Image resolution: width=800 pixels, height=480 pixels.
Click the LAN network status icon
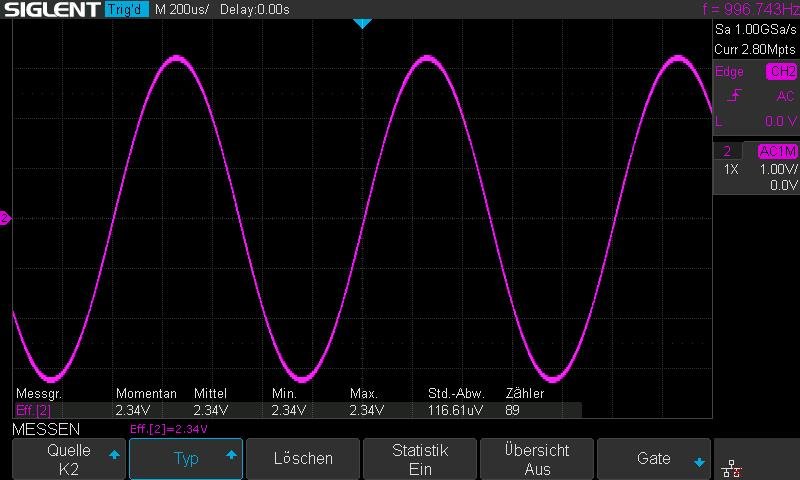tap(732, 466)
